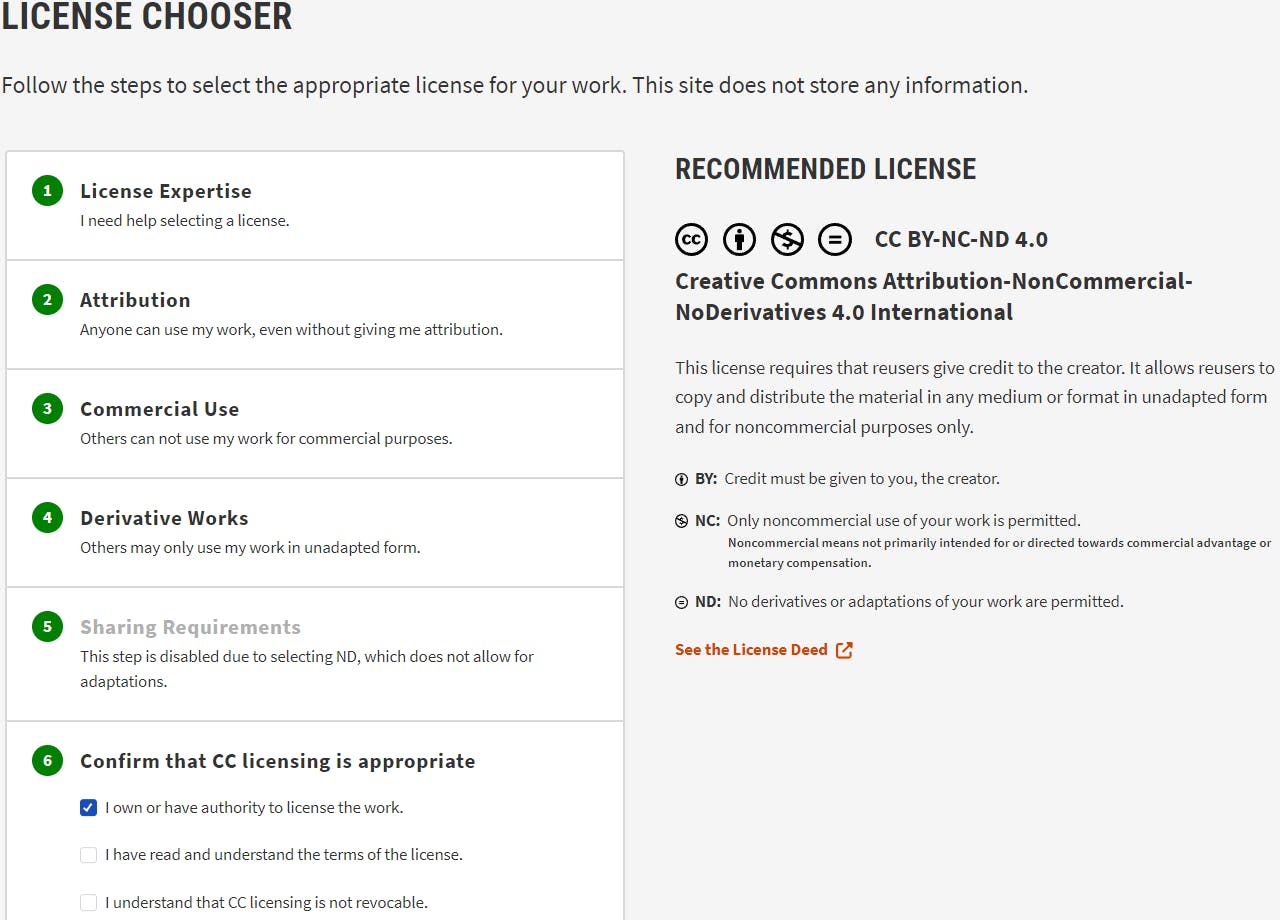Image resolution: width=1280 pixels, height=920 pixels.
Task: Click the CC BY-NC-ND 4.0 license label
Action: (x=961, y=239)
